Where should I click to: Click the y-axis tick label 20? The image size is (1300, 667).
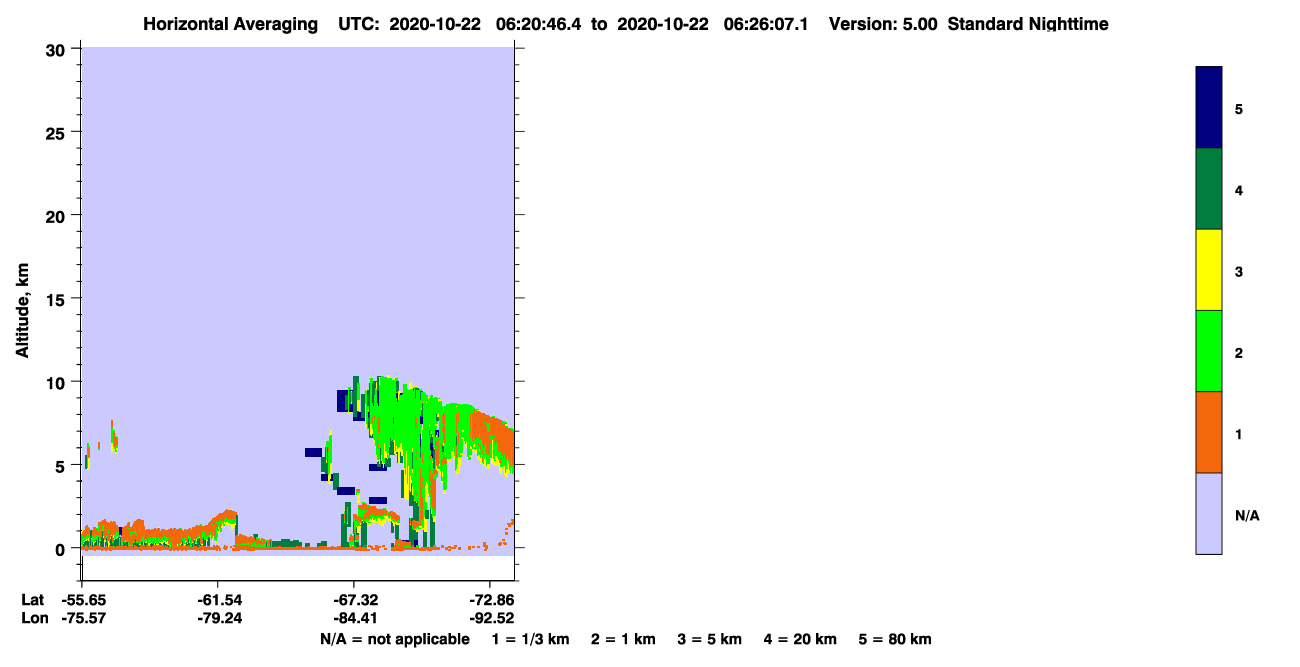pos(58,215)
